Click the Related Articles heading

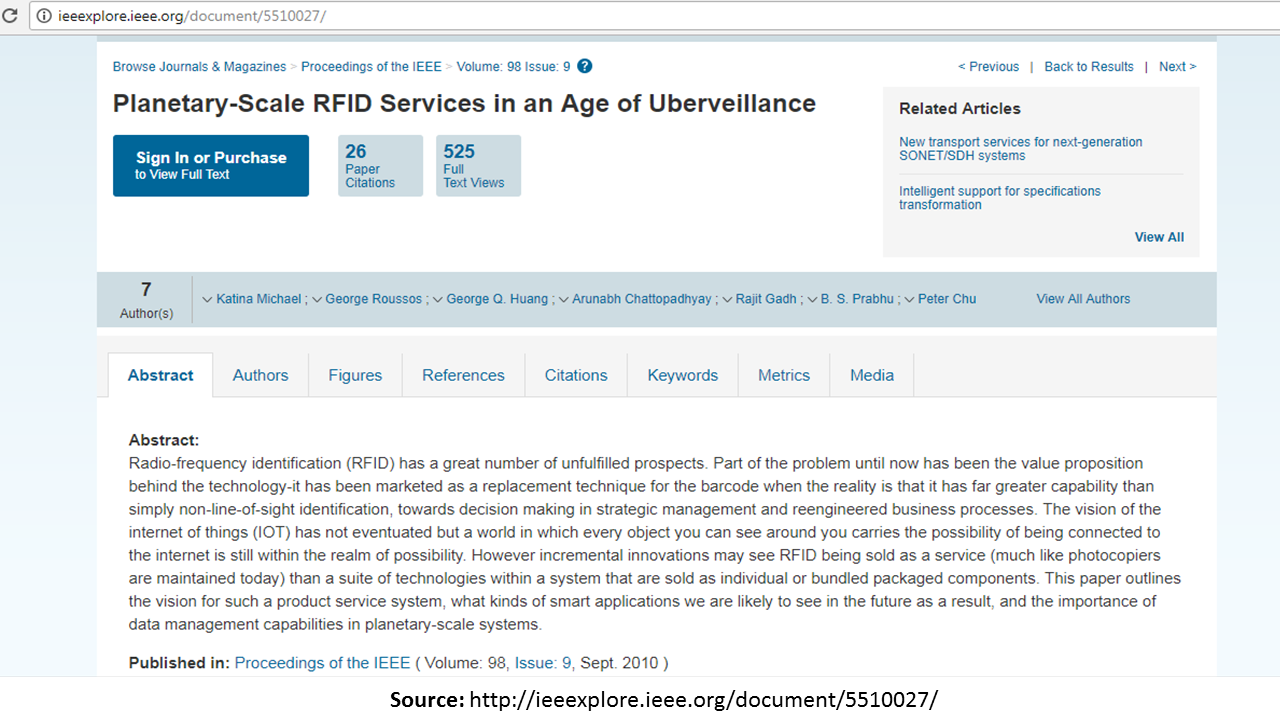[960, 109]
